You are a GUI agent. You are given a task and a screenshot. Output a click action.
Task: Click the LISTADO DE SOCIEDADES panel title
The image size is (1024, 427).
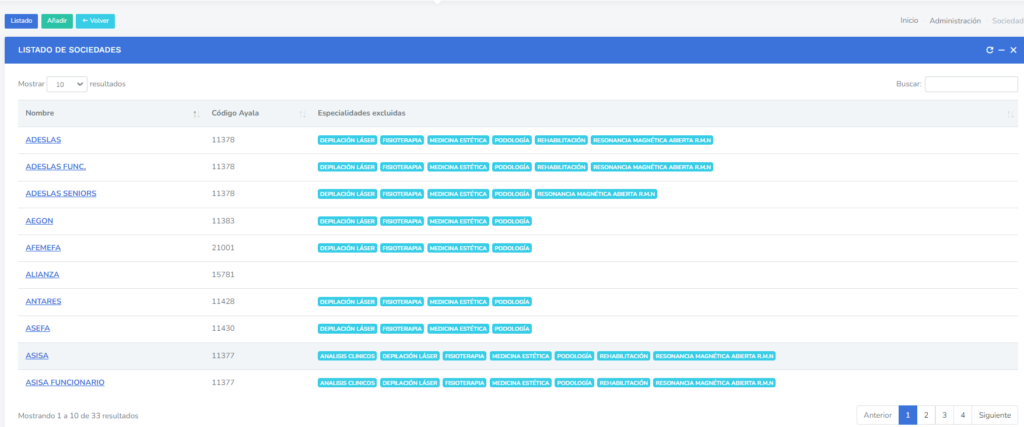pyautogui.click(x=69, y=50)
